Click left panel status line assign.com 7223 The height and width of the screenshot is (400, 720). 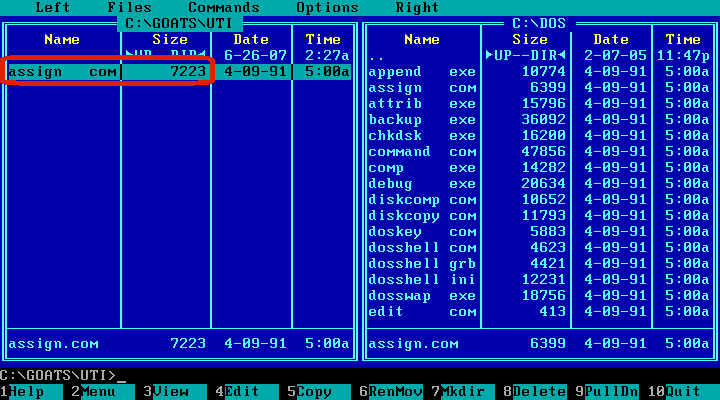179,344
